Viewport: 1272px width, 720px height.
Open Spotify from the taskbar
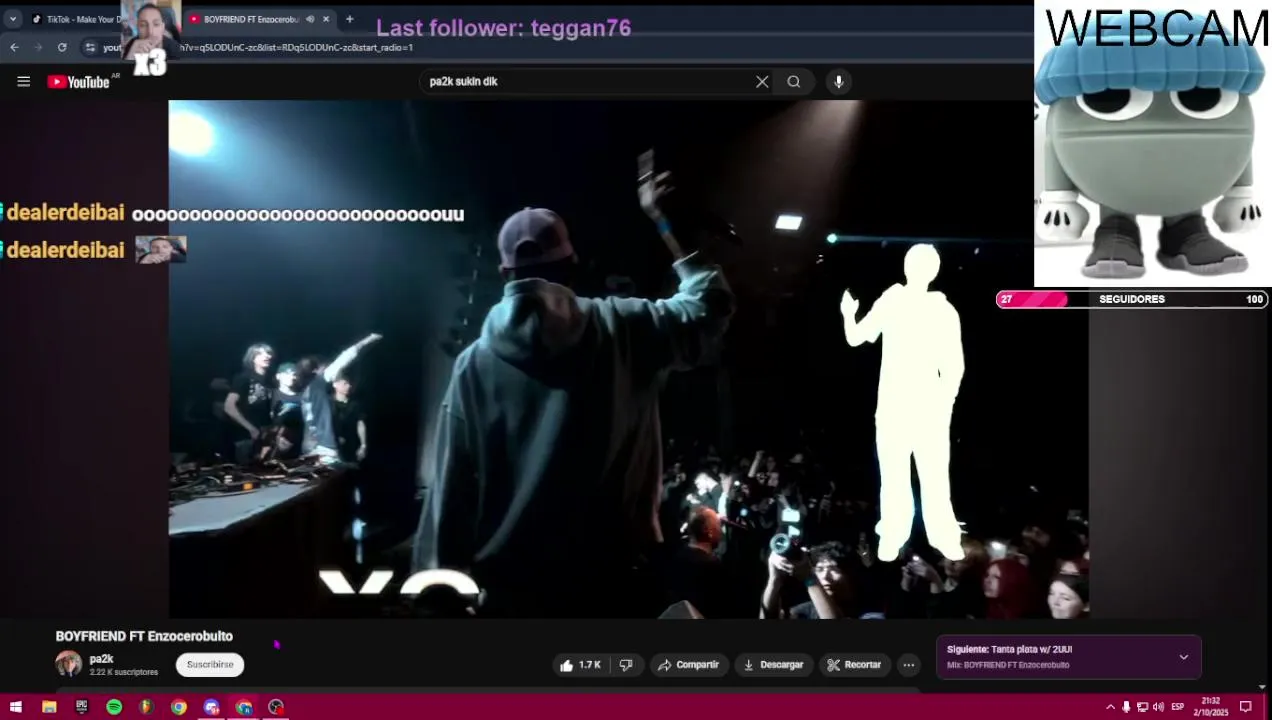pyautogui.click(x=114, y=707)
